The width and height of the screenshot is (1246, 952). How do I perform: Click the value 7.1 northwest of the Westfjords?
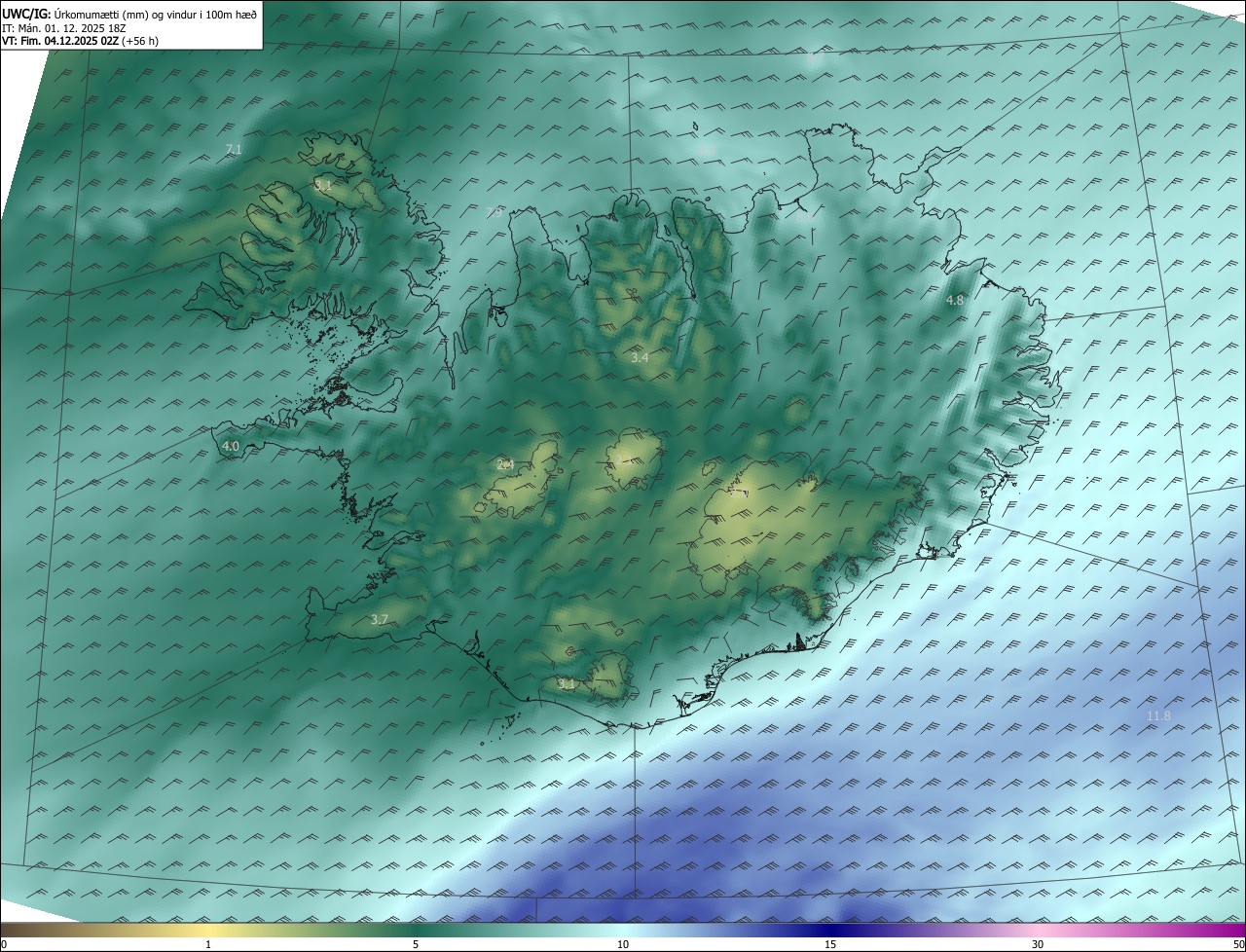[x=233, y=149]
